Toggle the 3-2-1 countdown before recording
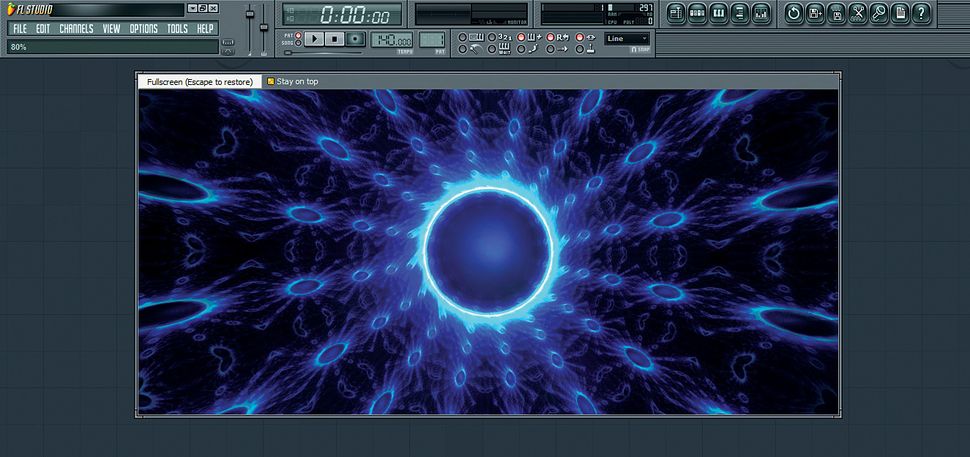This screenshot has width=970, height=457. pyautogui.click(x=491, y=36)
